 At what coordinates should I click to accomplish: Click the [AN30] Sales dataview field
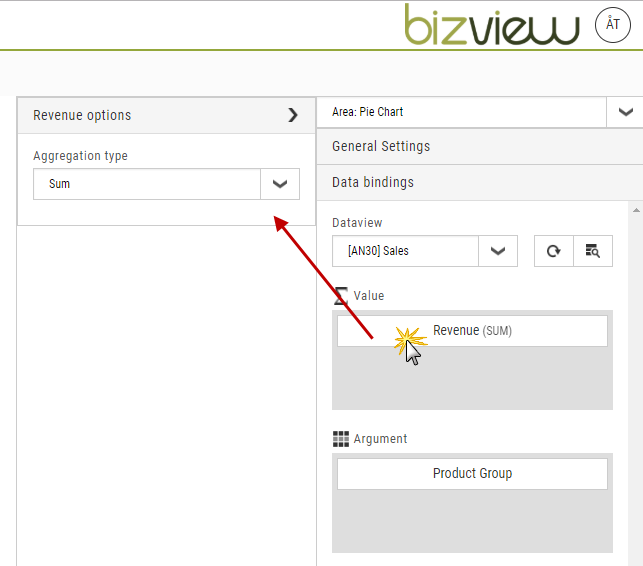405,251
